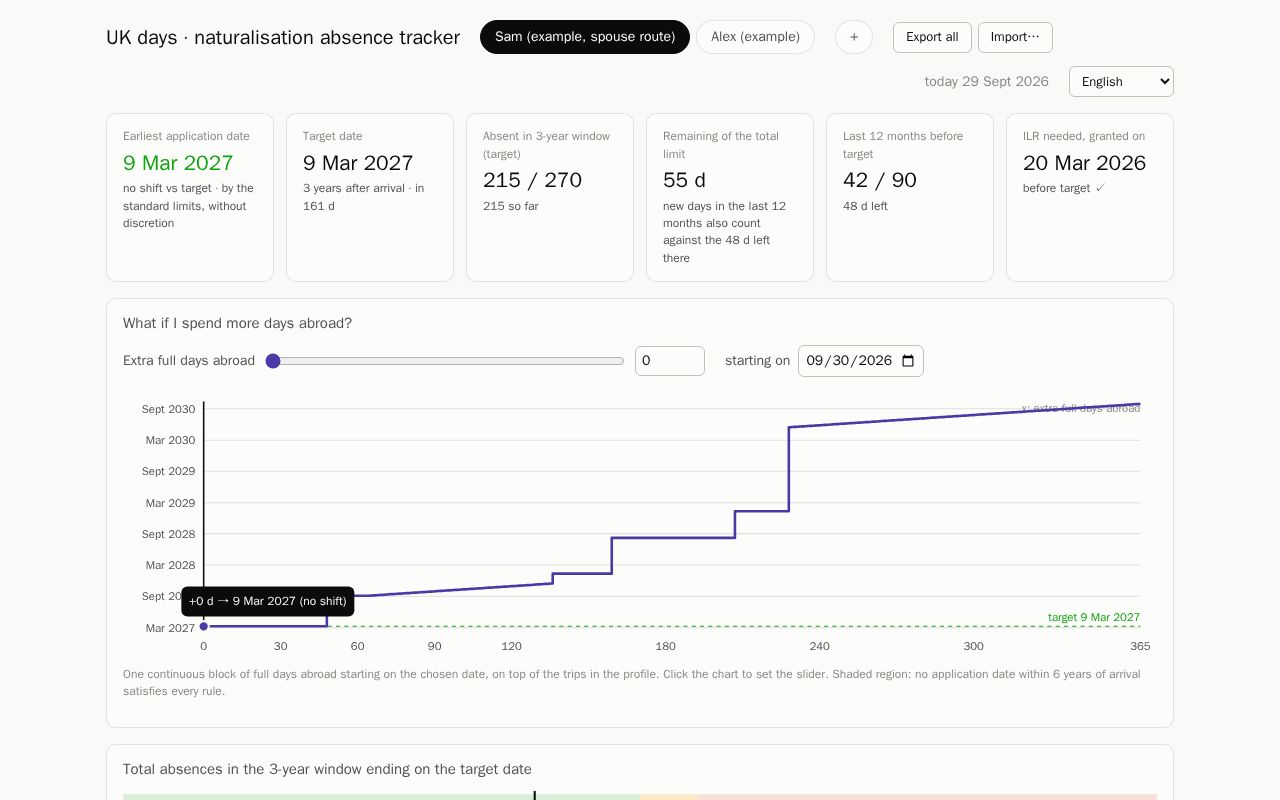The height and width of the screenshot is (800, 1280).
Task: Click the "What if I spend more days abroad?" heading
Action: coord(237,323)
